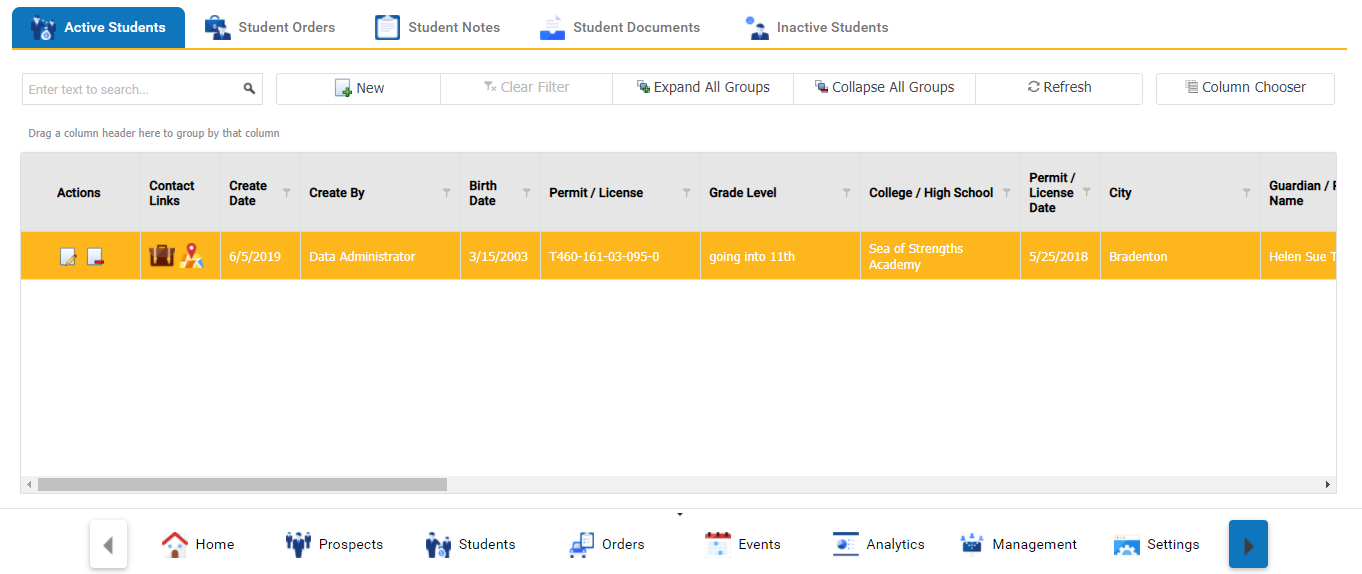1362x574 pixels.
Task: Click Expand All Groups button
Action: (703, 88)
